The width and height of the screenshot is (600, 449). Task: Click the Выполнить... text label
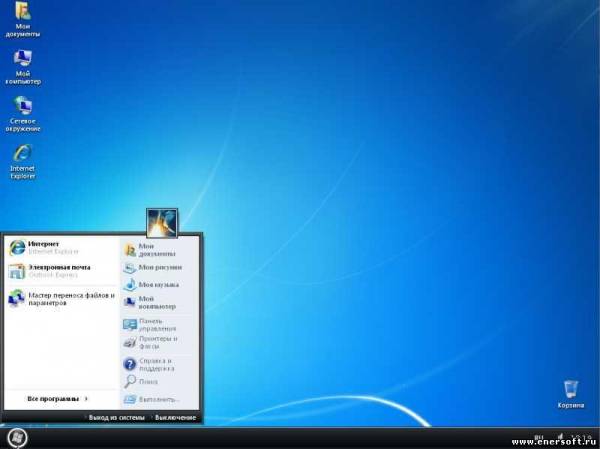(x=159, y=399)
